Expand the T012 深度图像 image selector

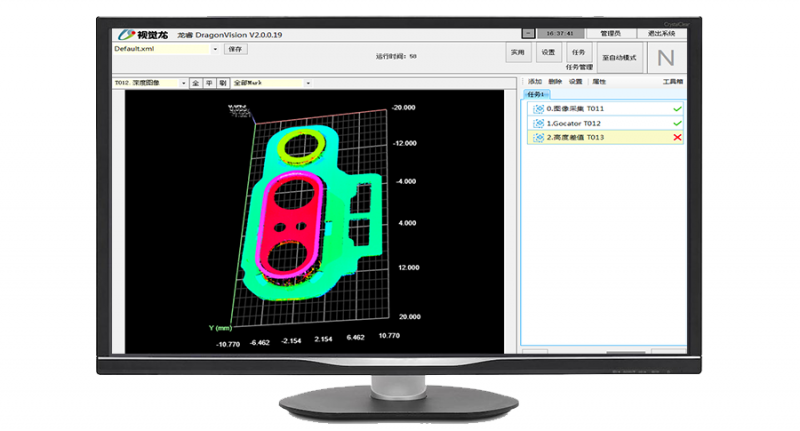[183, 83]
